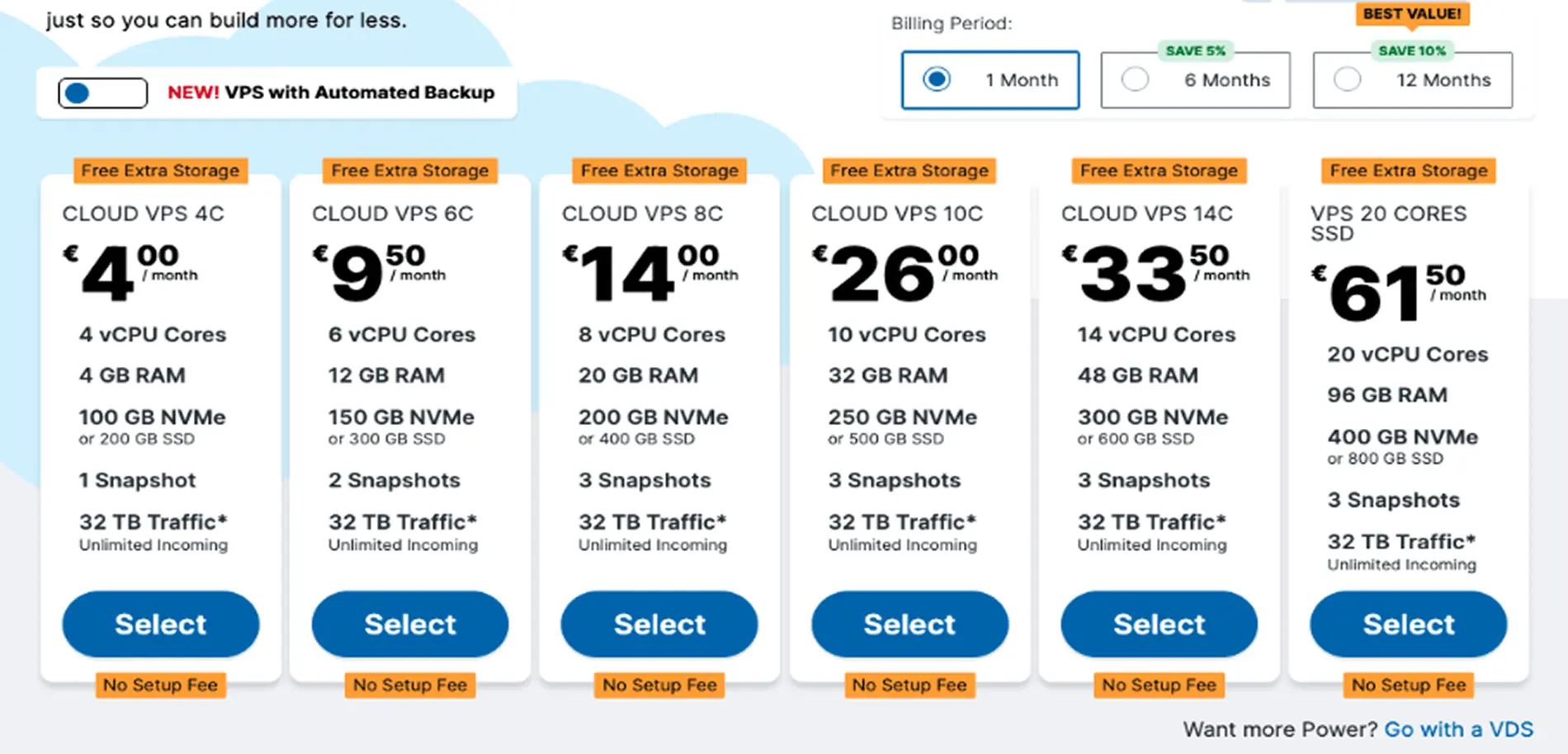Viewport: 1568px width, 754px height.
Task: Select the Cloud VPS 10C plan
Action: [909, 624]
